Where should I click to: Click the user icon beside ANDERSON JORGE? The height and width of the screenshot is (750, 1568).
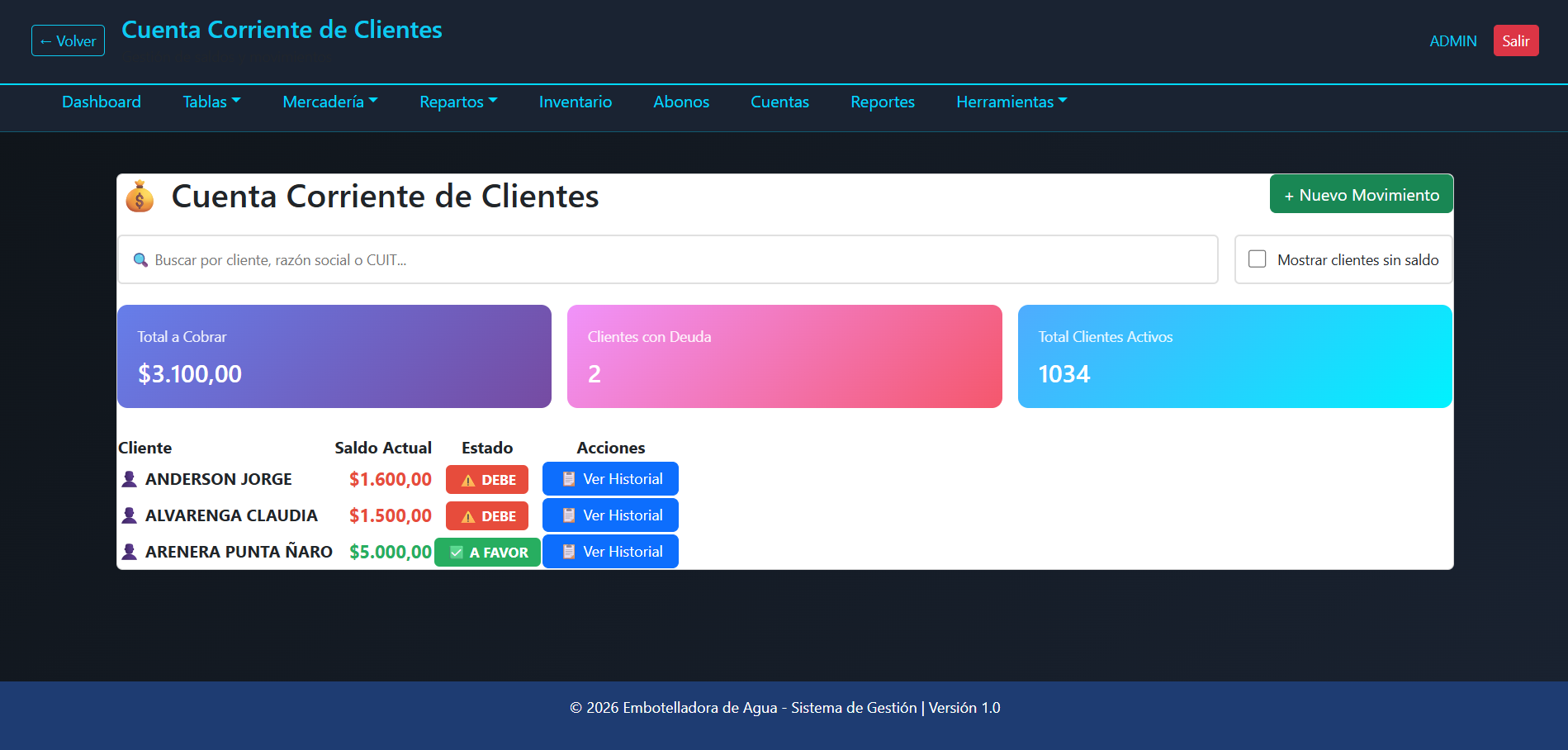click(129, 479)
